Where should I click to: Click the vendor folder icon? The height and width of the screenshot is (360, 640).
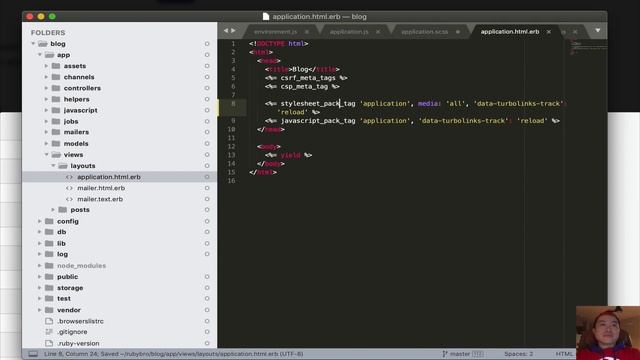[x=49, y=310]
